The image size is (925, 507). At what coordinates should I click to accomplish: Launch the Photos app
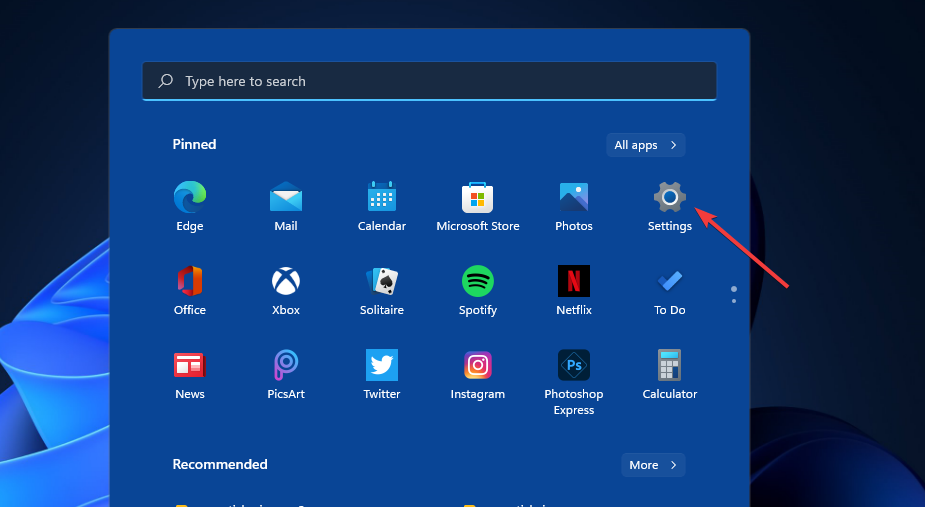[x=573, y=197]
